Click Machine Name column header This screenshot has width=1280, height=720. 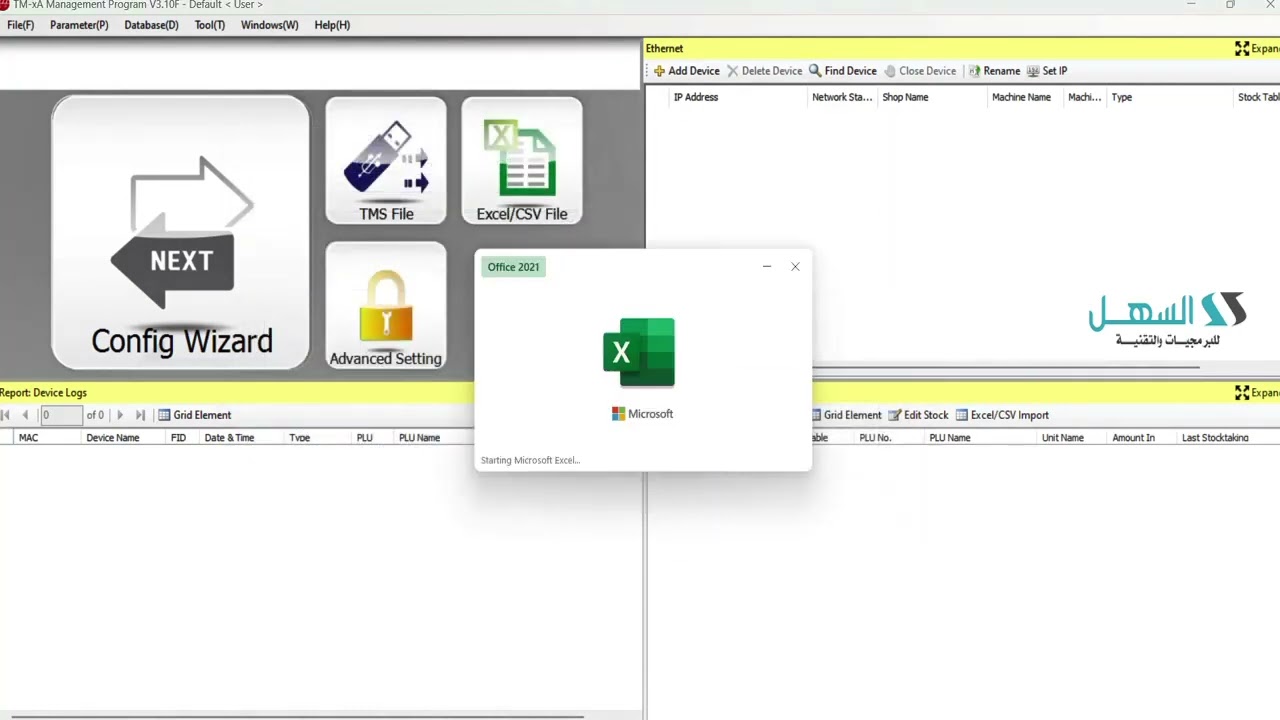click(x=1021, y=97)
